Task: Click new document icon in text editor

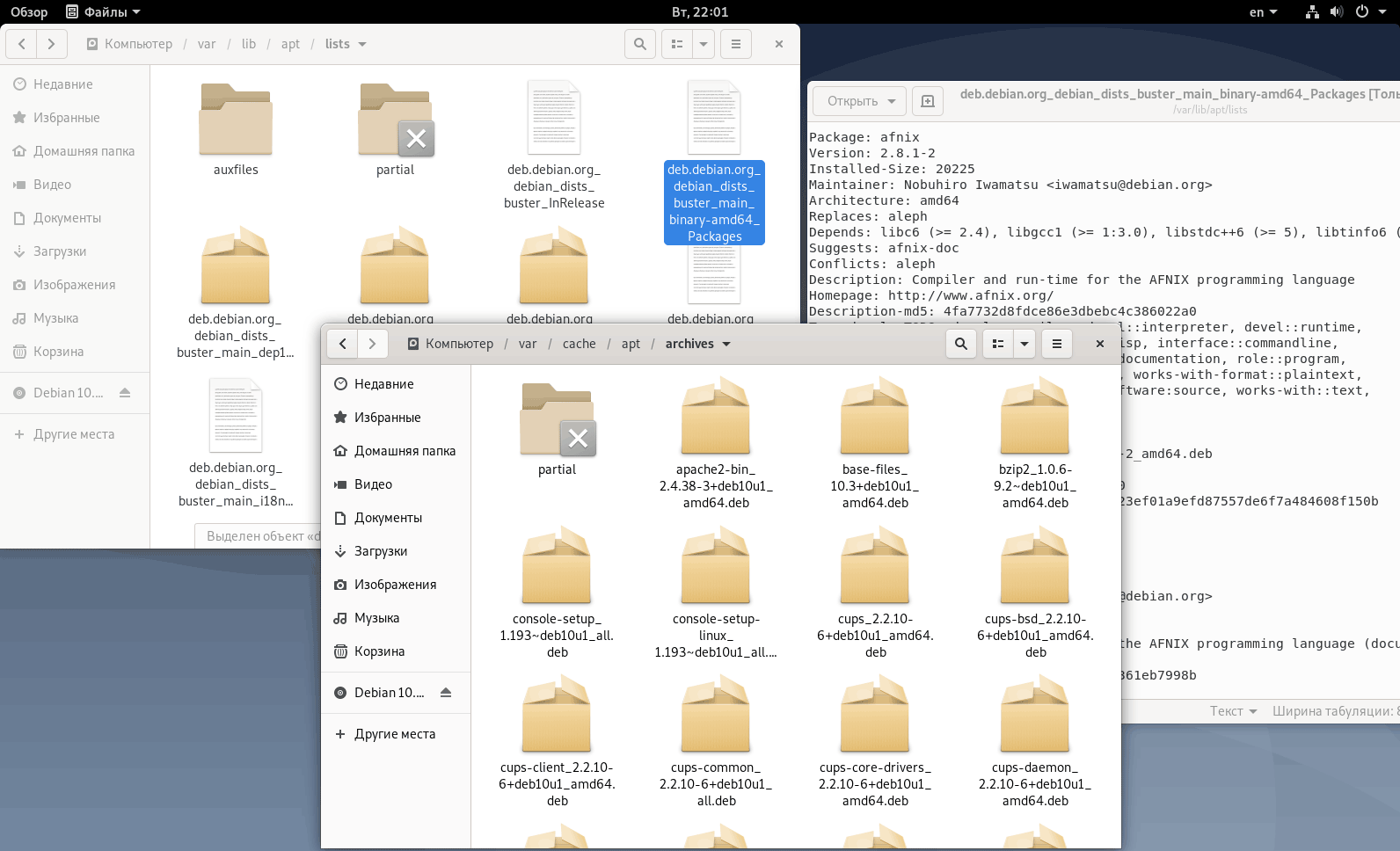Action: (928, 101)
